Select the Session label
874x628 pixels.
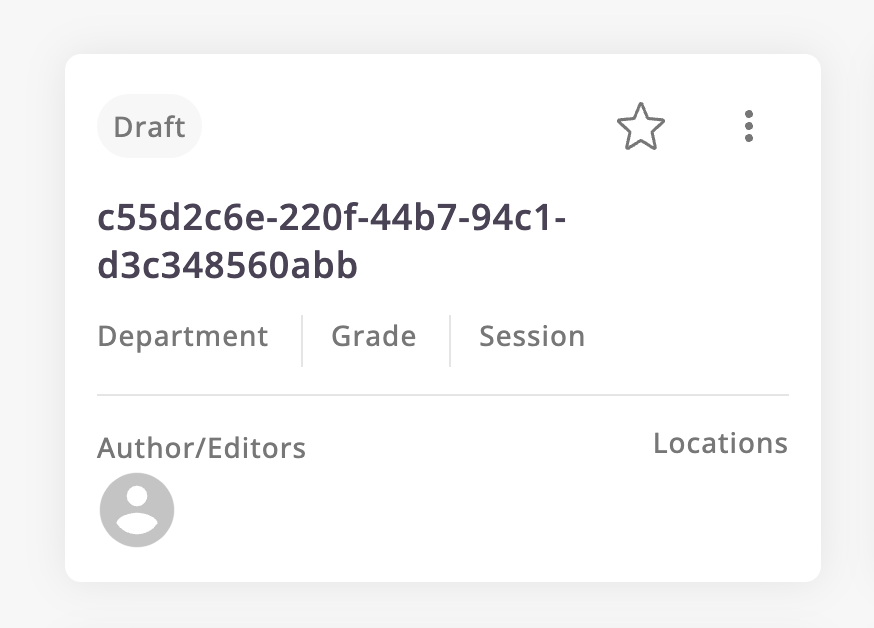531,336
